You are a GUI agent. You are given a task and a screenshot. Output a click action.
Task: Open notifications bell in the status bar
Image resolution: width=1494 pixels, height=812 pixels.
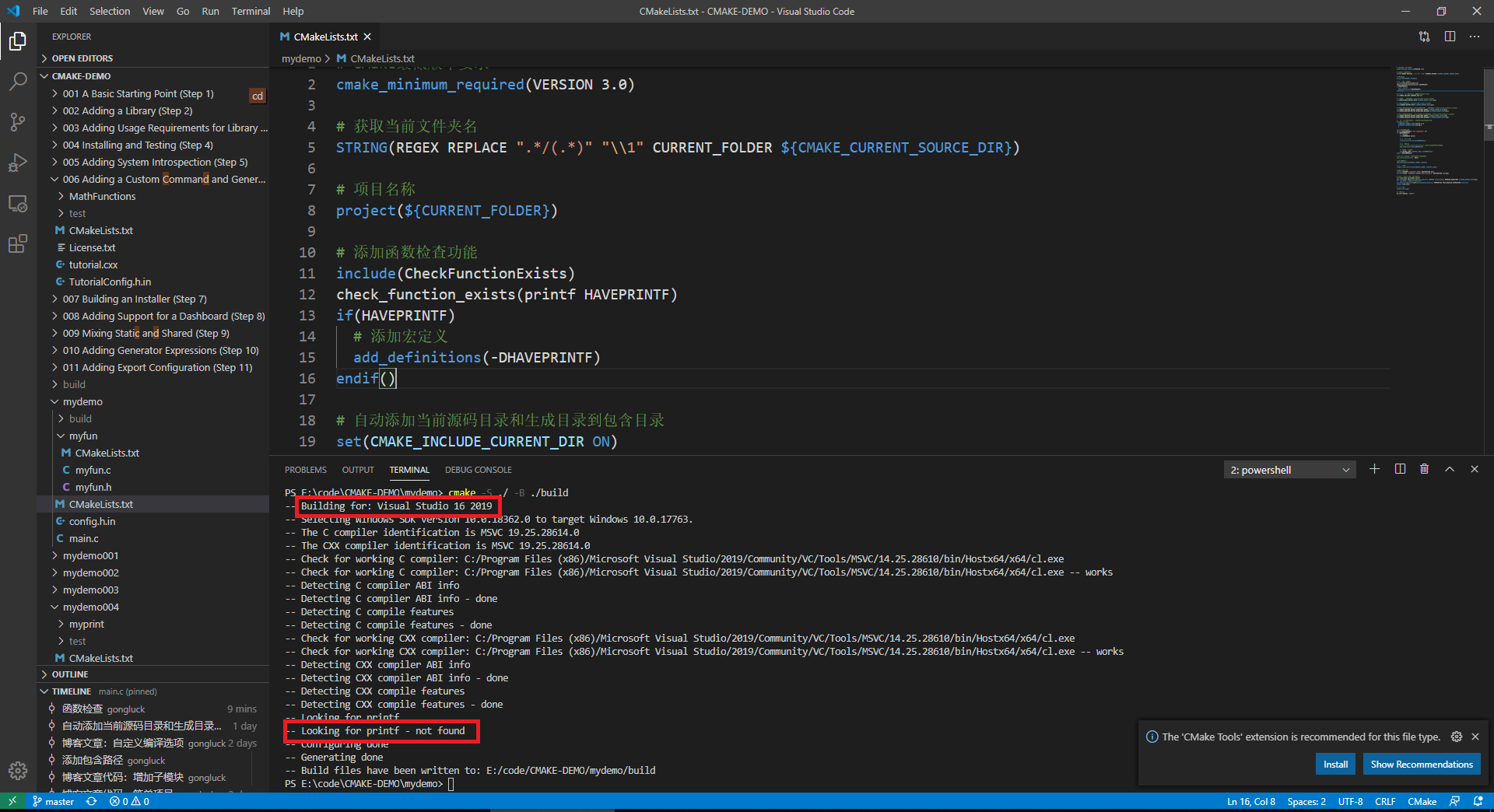click(1477, 801)
